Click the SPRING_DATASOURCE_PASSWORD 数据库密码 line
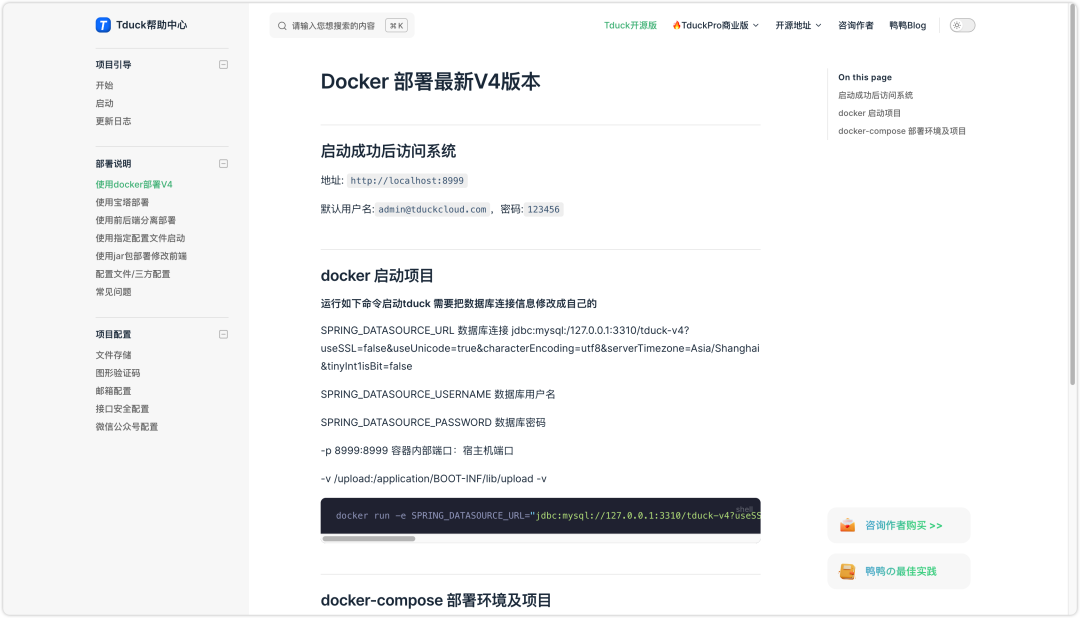The width and height of the screenshot is (1080, 618). click(433, 423)
